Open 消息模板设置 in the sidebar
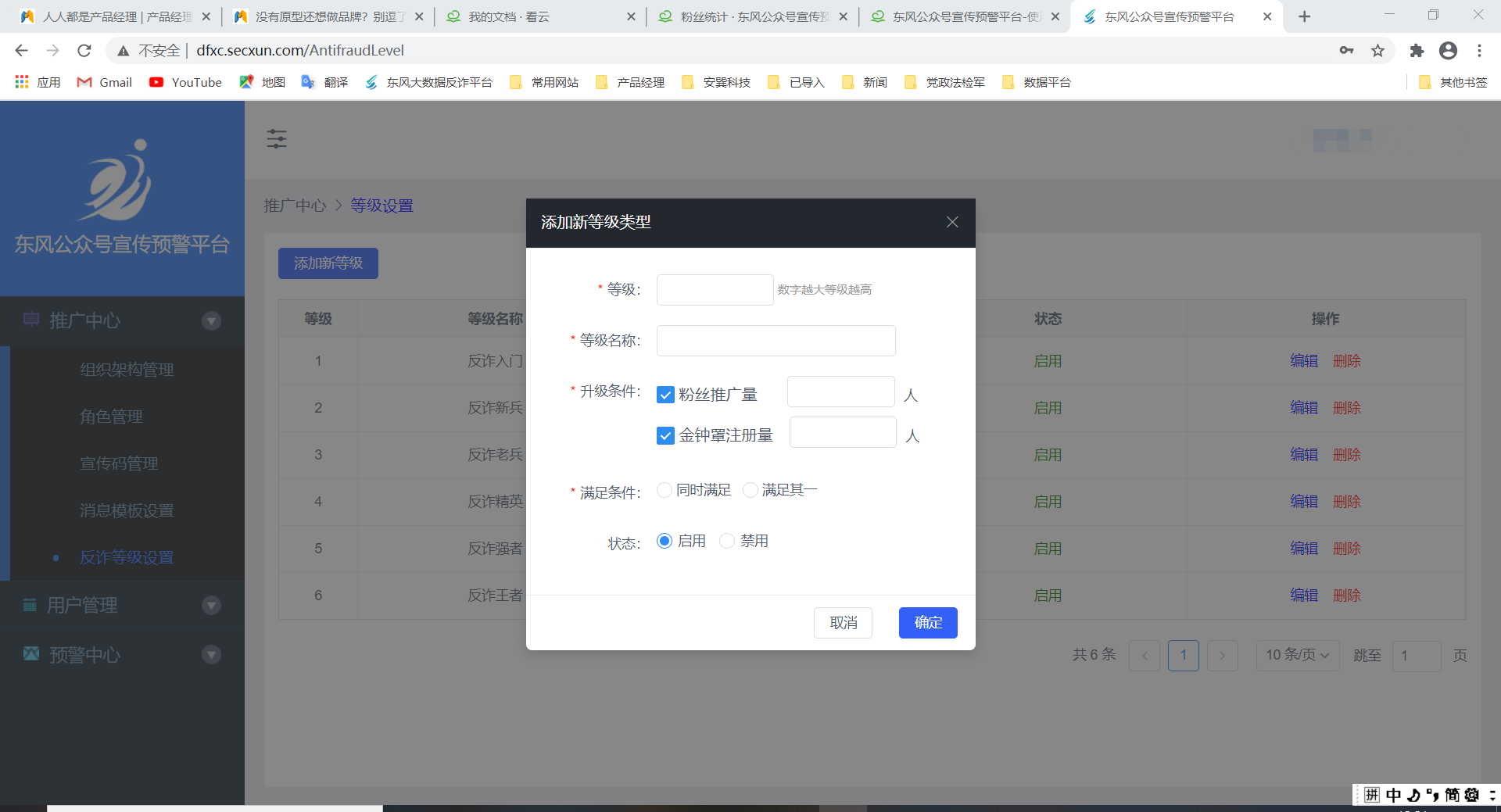Image resolution: width=1501 pixels, height=812 pixels. [x=127, y=510]
